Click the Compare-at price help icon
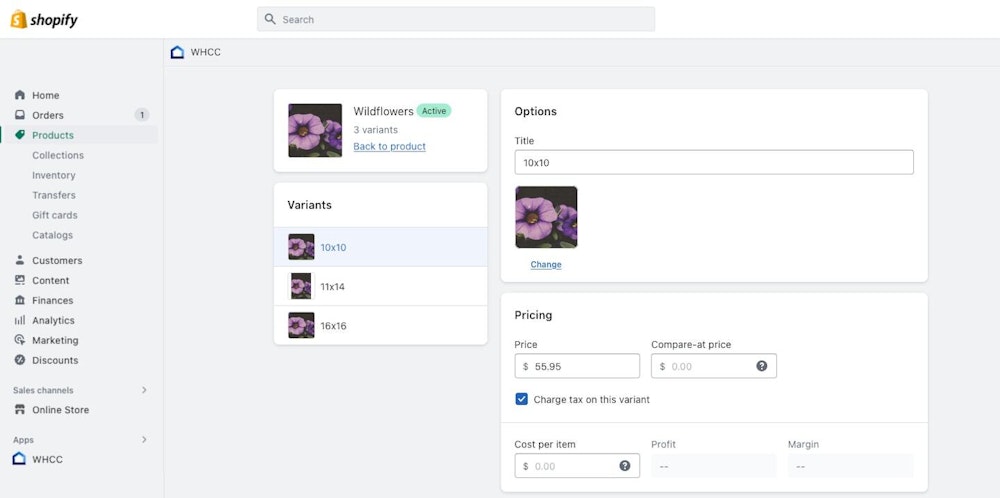Viewport: 1000px width, 498px height. 762,366
